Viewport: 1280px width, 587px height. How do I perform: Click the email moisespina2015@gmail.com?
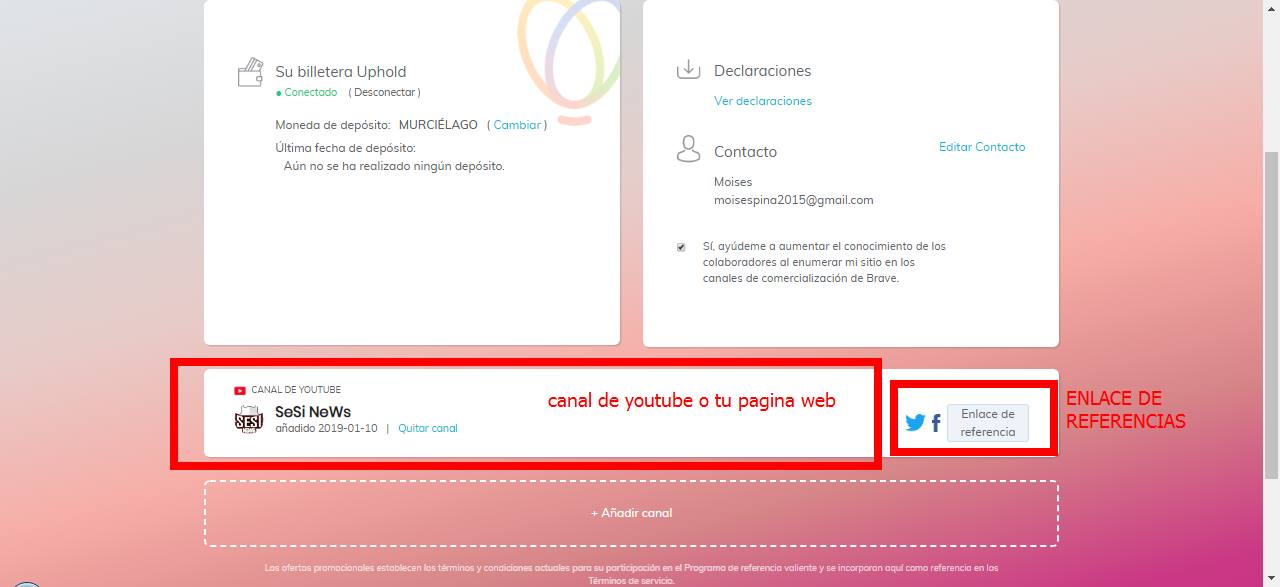pyautogui.click(x=794, y=200)
